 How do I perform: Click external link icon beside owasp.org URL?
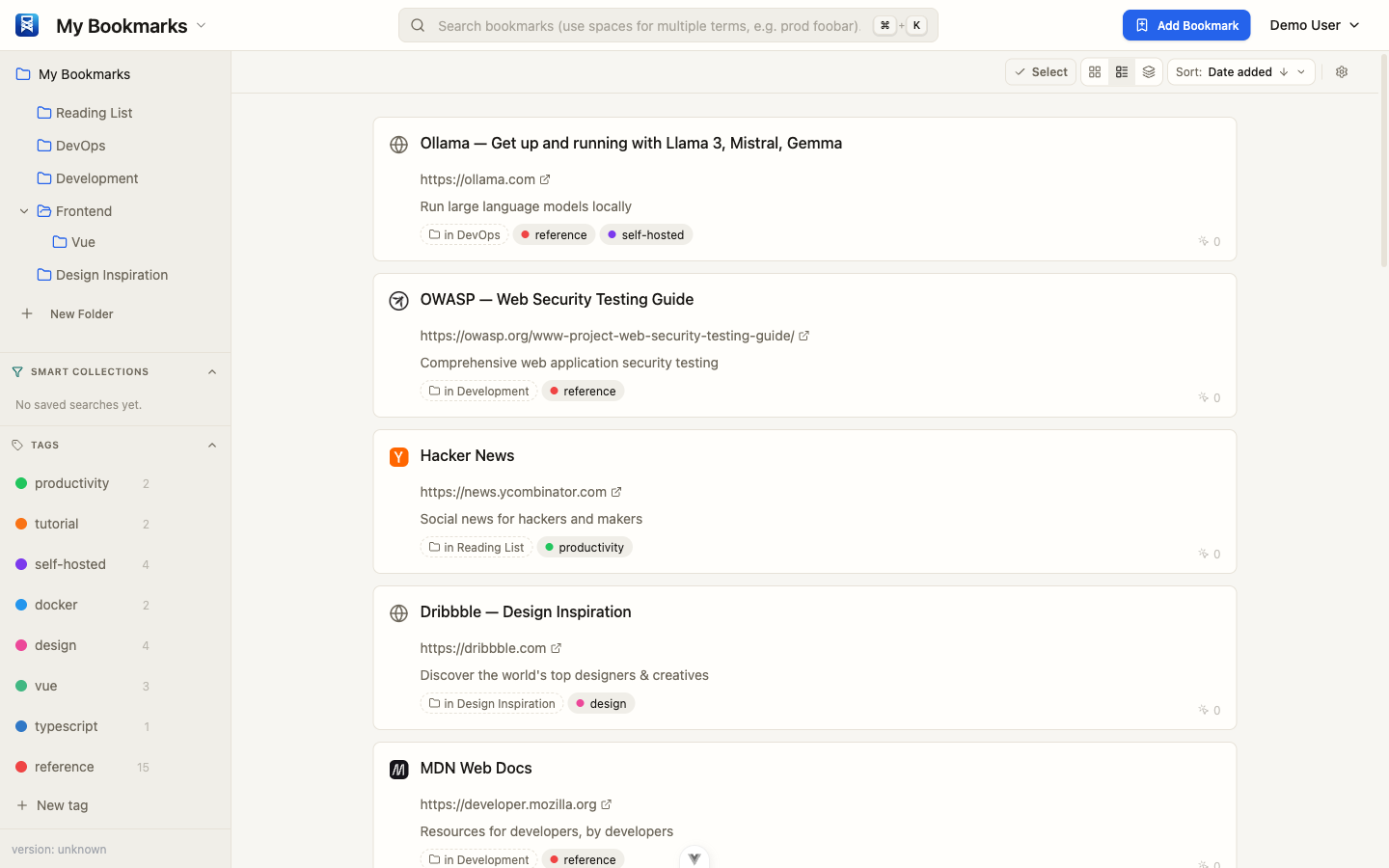[803, 336]
